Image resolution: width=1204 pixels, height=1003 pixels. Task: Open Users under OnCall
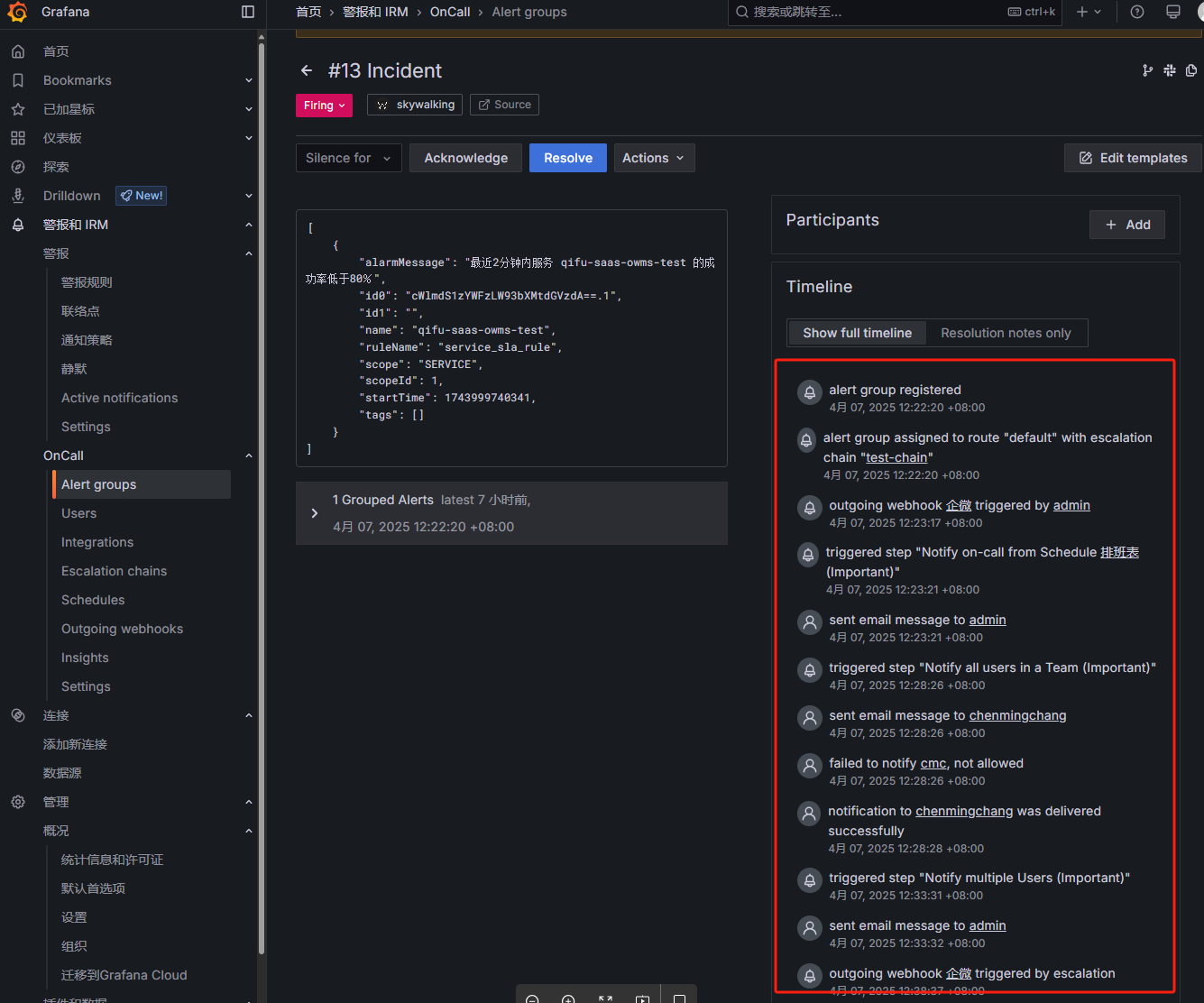[78, 513]
